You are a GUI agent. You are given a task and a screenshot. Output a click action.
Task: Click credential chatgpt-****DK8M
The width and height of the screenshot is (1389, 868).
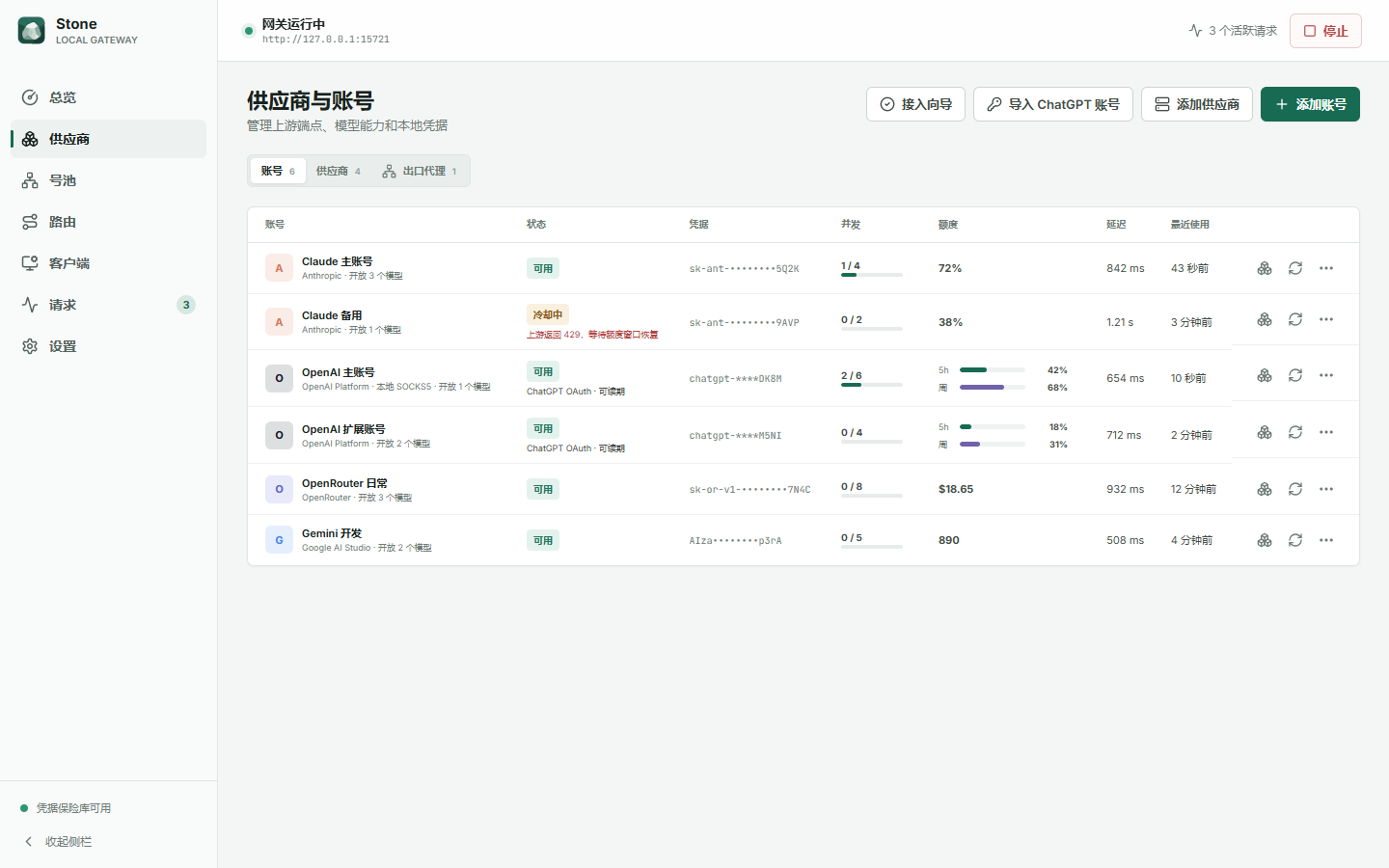[x=735, y=379]
